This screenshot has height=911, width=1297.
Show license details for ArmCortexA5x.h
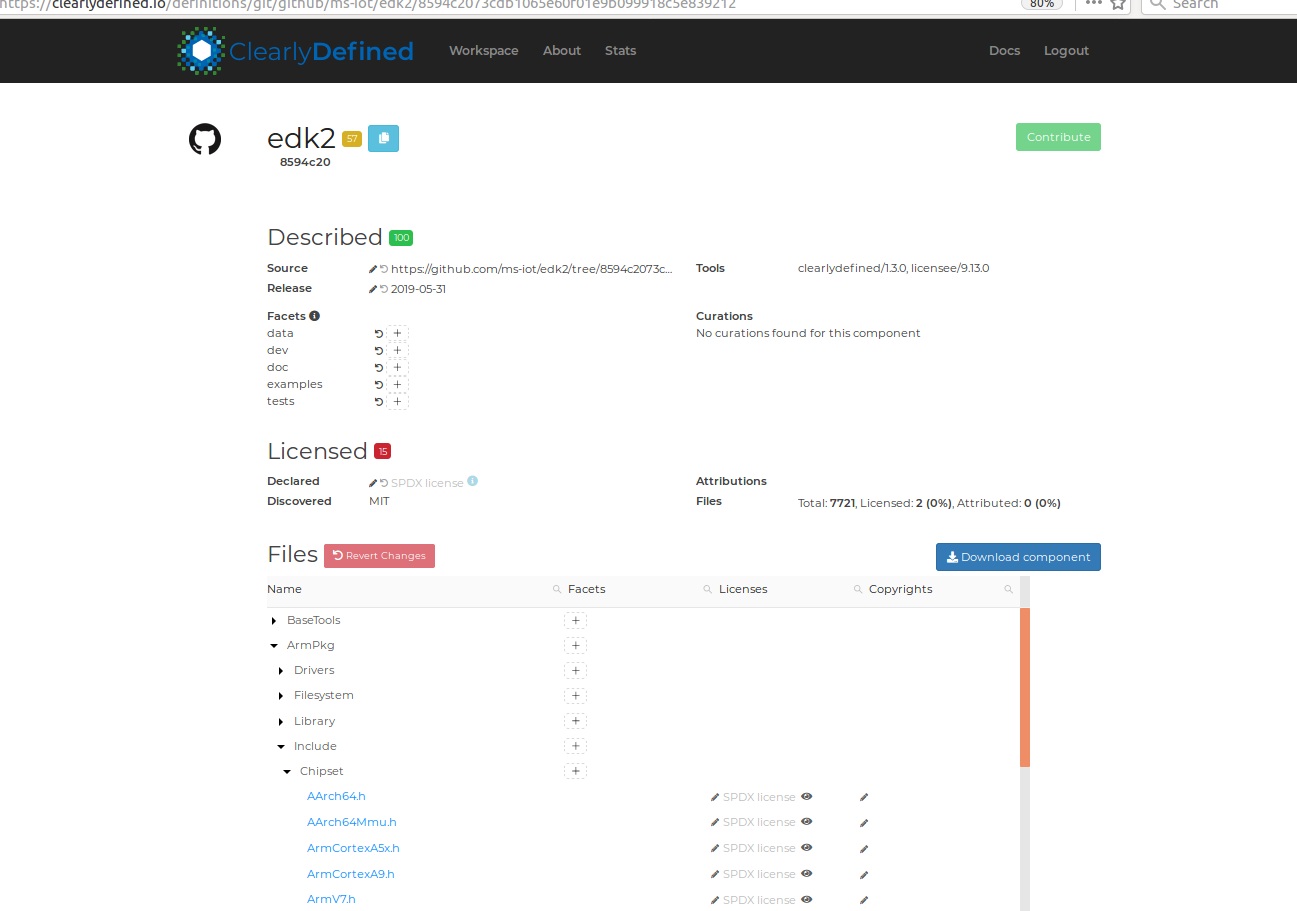click(x=806, y=847)
